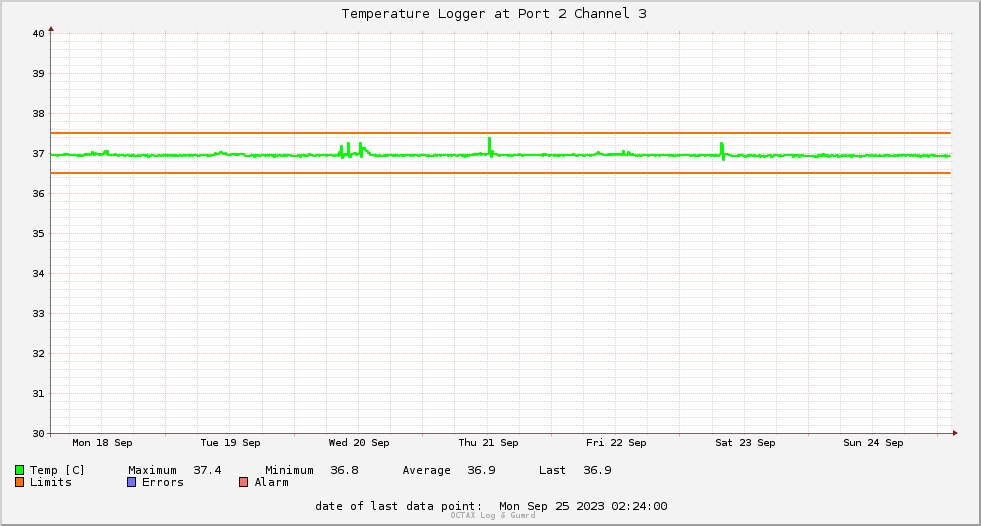Click the lower orange limit line at 36.5

click(501, 173)
